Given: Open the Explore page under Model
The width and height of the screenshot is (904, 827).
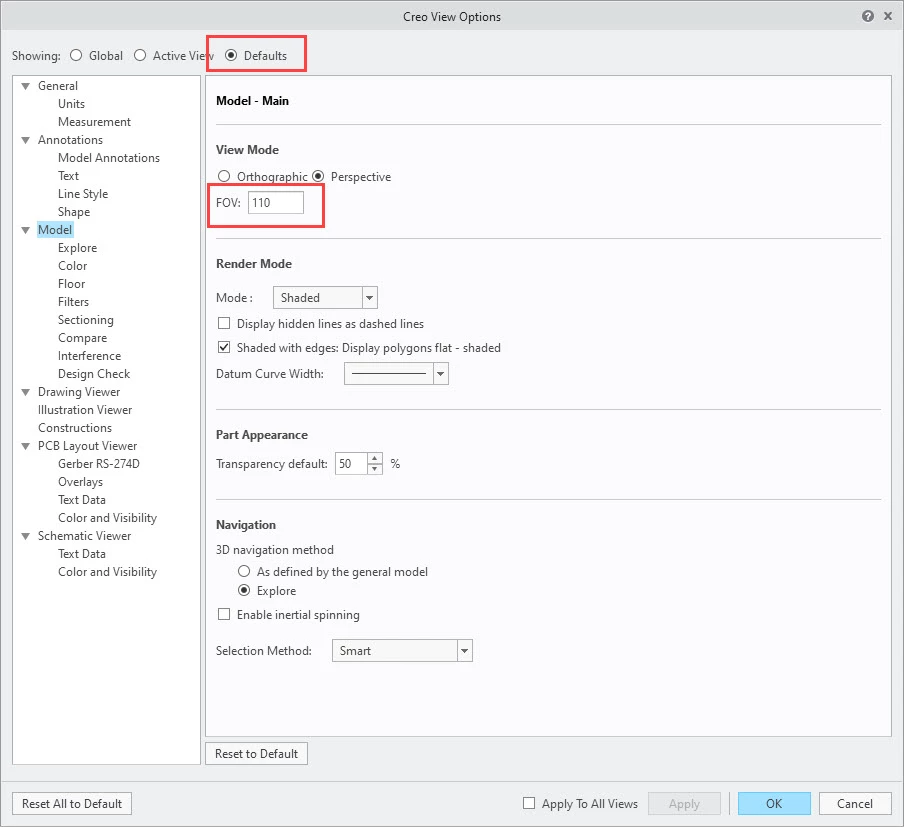Looking at the screenshot, I should pos(77,247).
